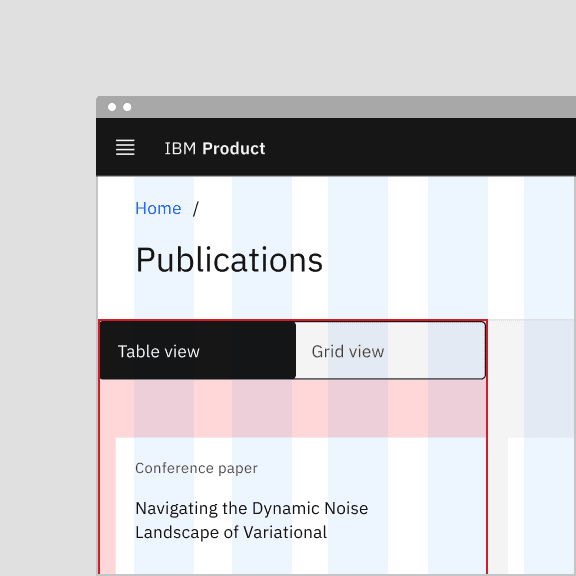
Task: Click the IBM Product header name
Action: point(215,148)
